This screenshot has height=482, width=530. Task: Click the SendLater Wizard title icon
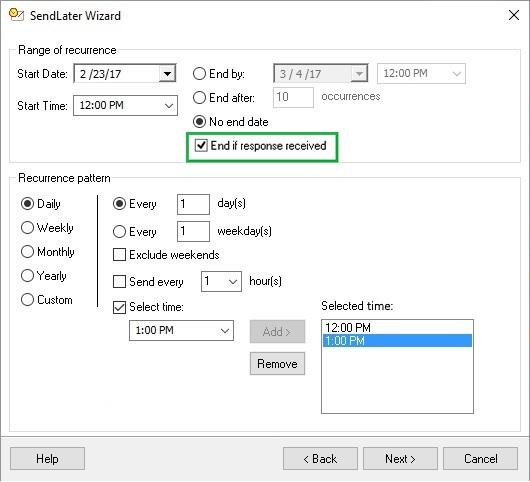[16, 15]
